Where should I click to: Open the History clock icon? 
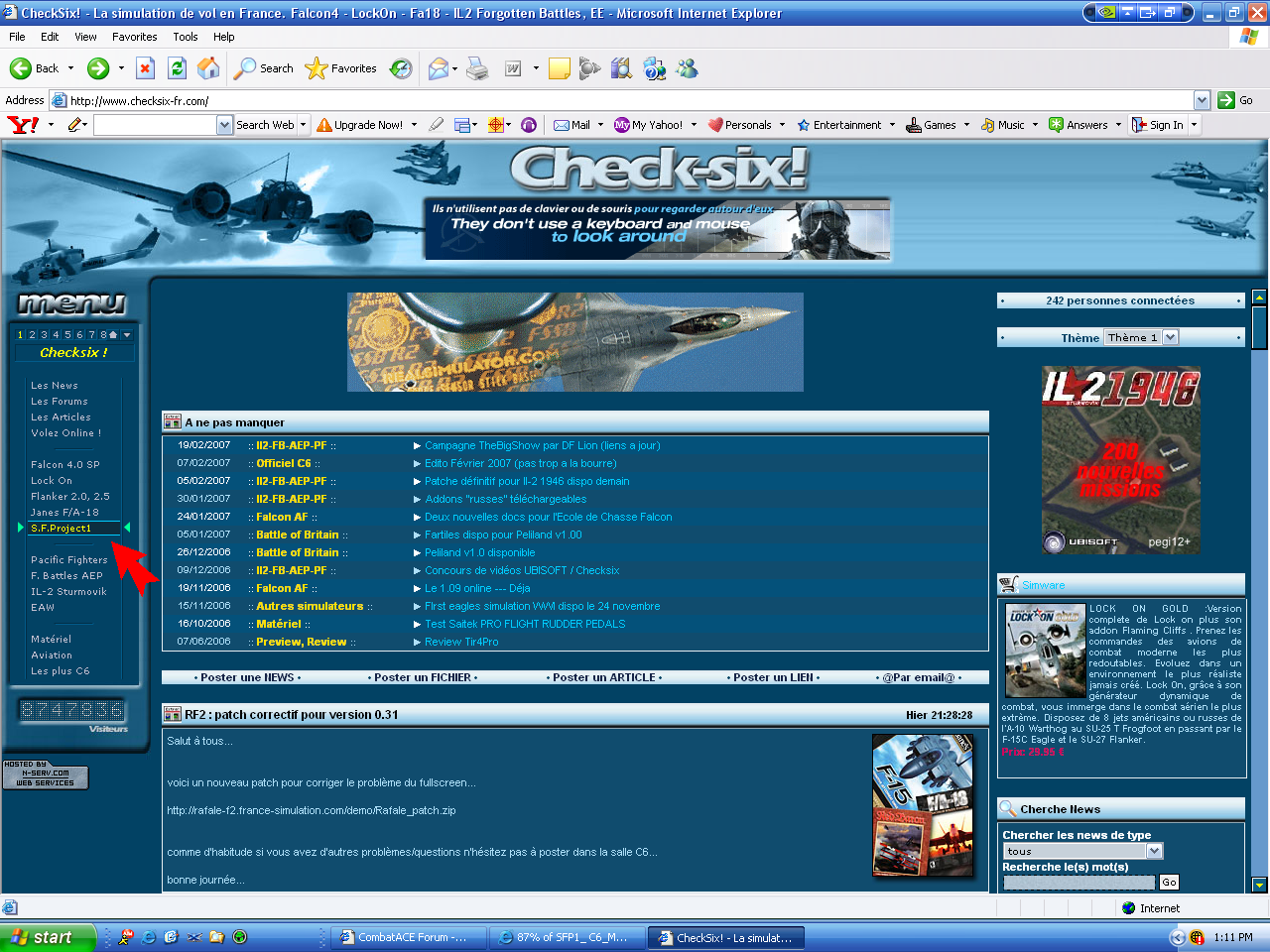pos(401,68)
